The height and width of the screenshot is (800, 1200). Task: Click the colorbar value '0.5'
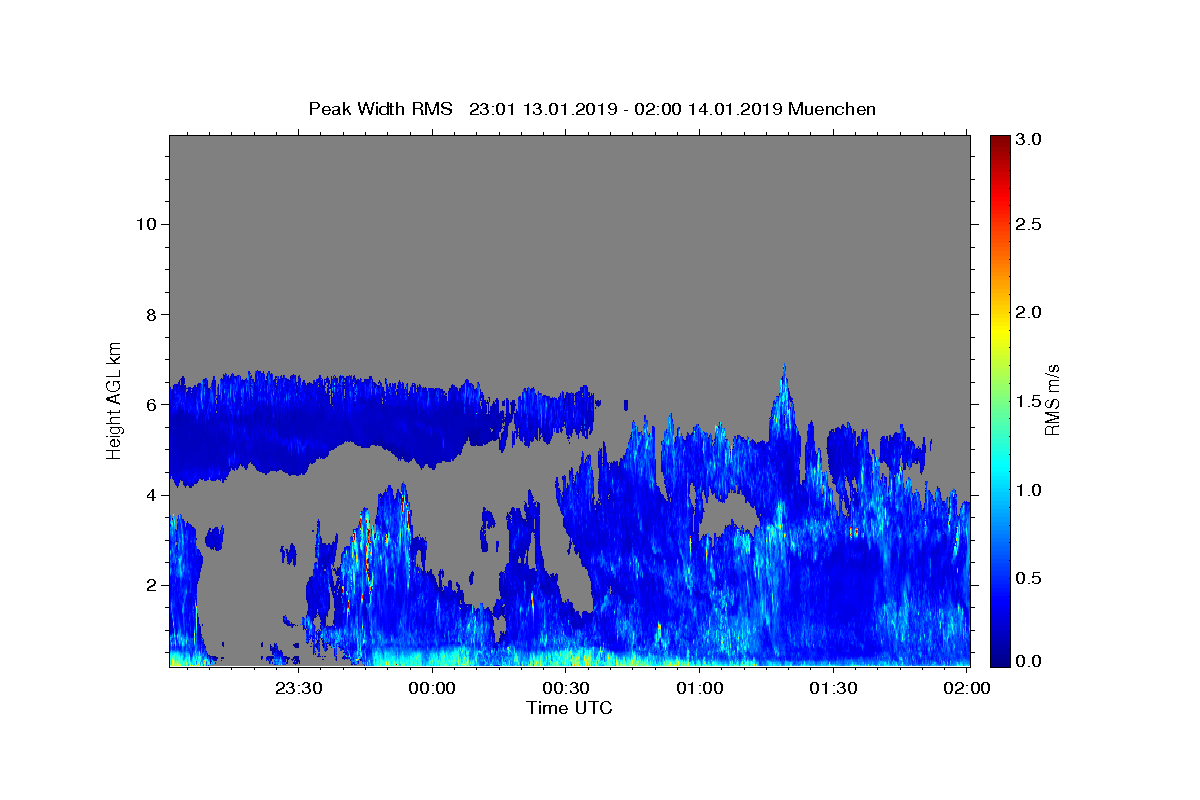1029,578
